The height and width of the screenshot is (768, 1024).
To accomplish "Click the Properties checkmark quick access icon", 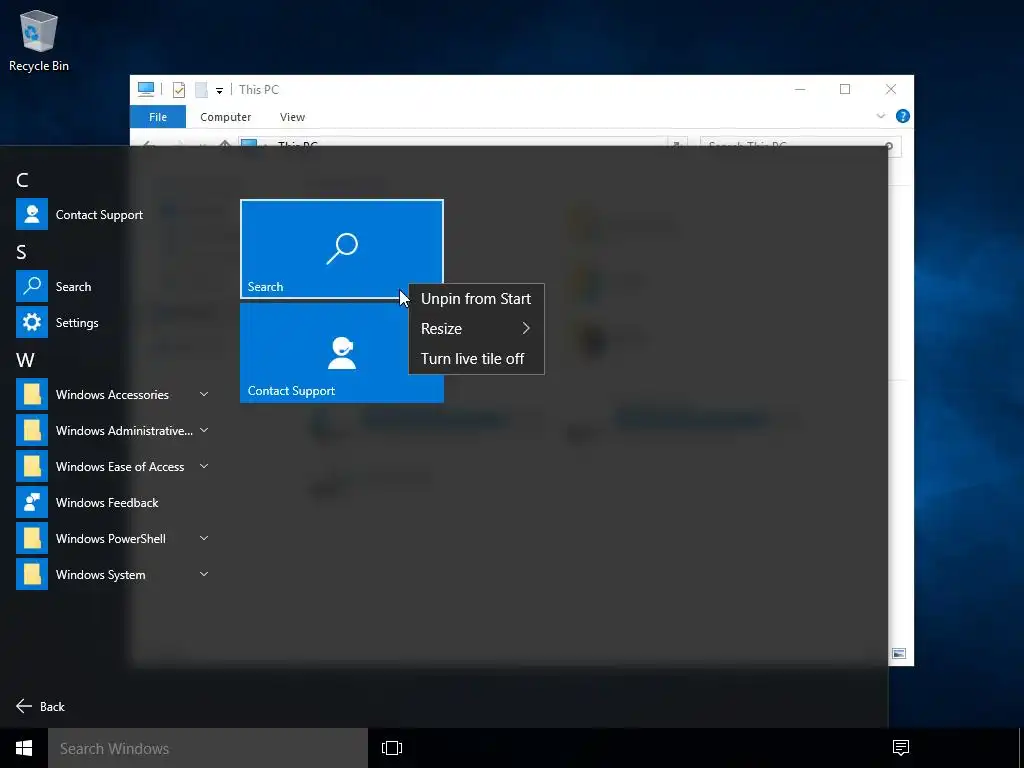I will [x=178, y=89].
